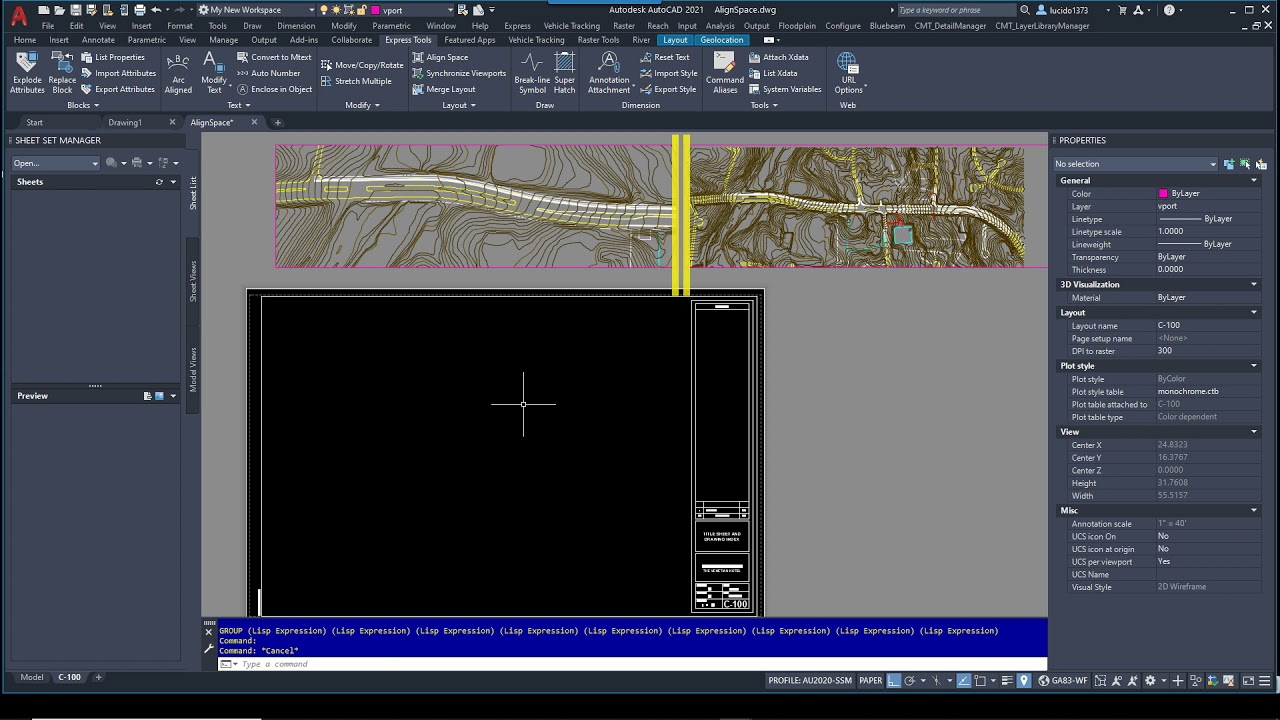1280x720 pixels.
Task: Toggle the layer lock icon beside vport
Action: (360, 10)
